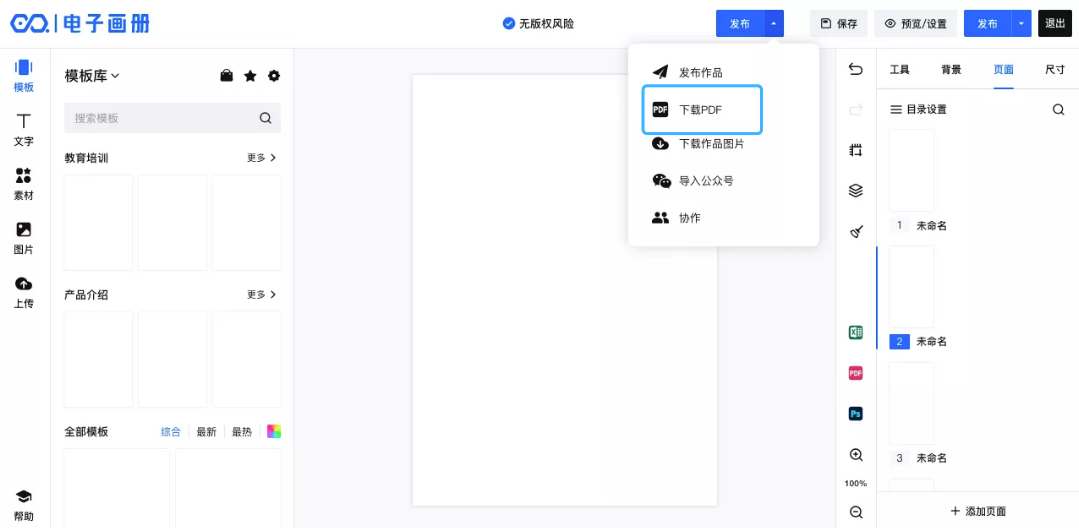The width and height of the screenshot is (1079, 528).
Task: Zoom in with the plus magnifier icon
Action: coord(855,454)
